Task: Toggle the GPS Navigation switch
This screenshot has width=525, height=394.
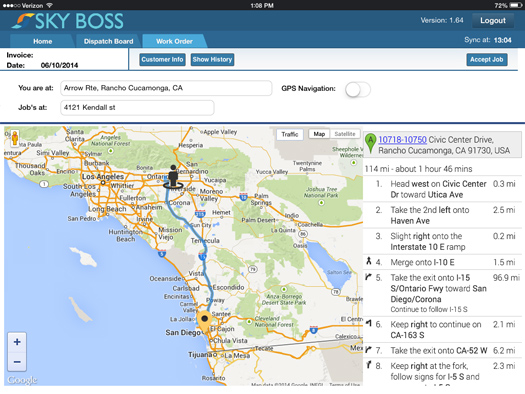Action: point(358,89)
